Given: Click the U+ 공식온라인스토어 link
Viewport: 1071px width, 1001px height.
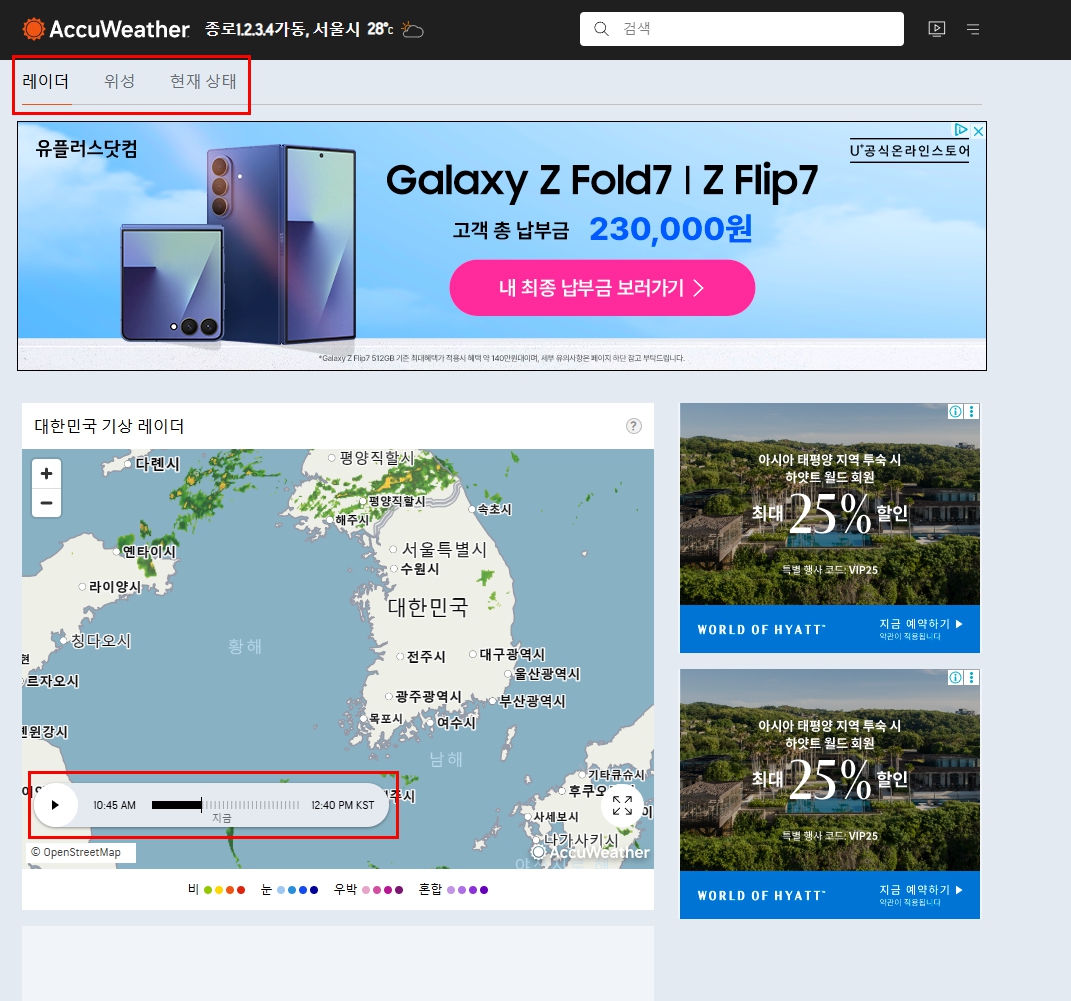Looking at the screenshot, I should (909, 150).
